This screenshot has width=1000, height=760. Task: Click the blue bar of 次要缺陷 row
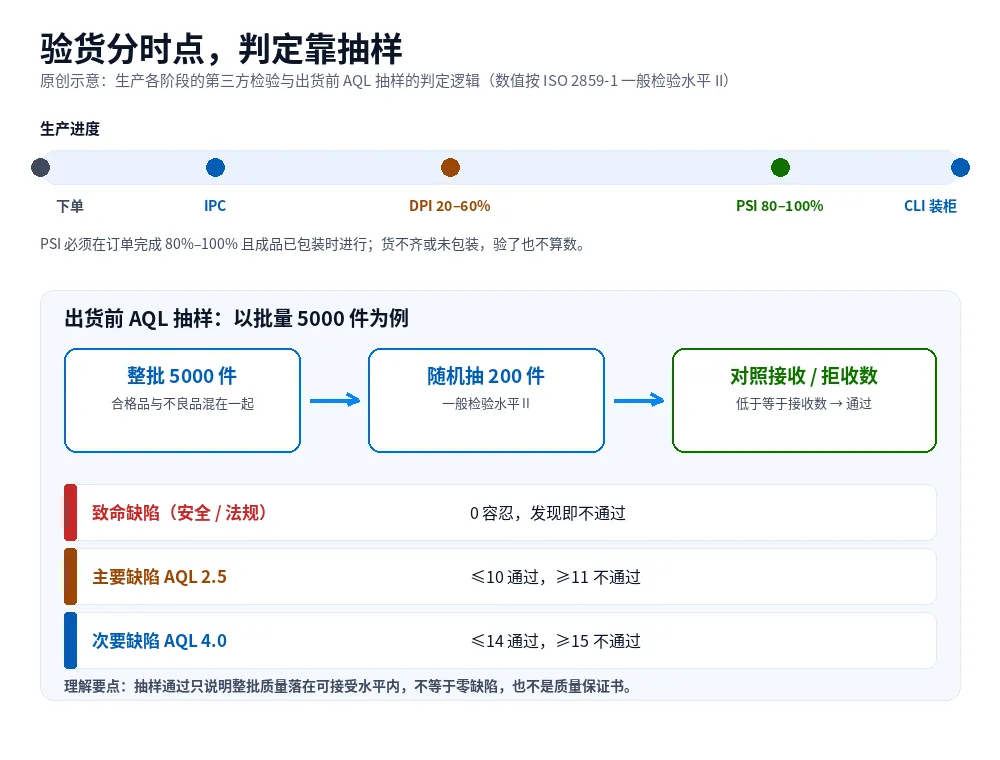(70, 640)
